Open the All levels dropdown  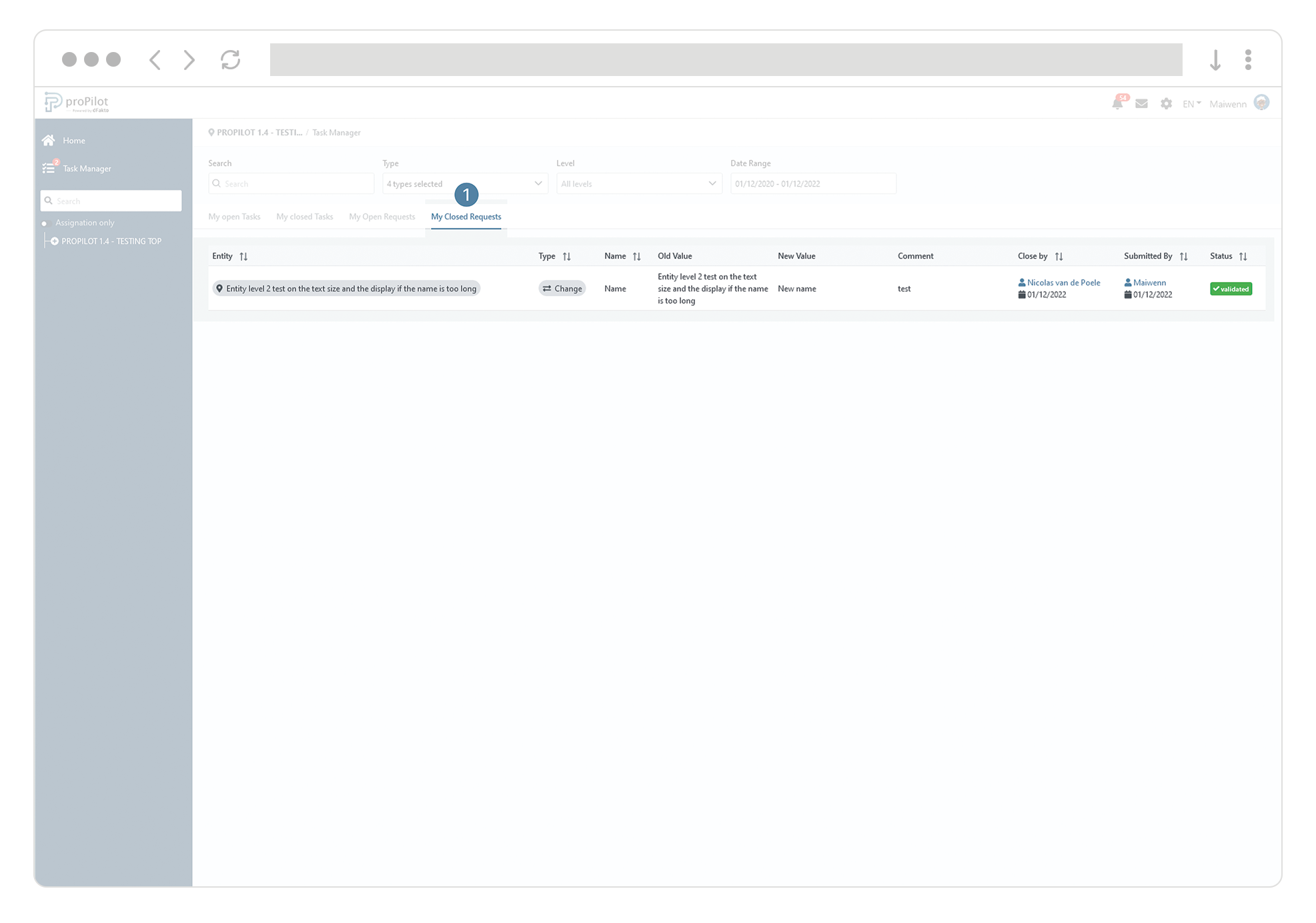pos(638,183)
